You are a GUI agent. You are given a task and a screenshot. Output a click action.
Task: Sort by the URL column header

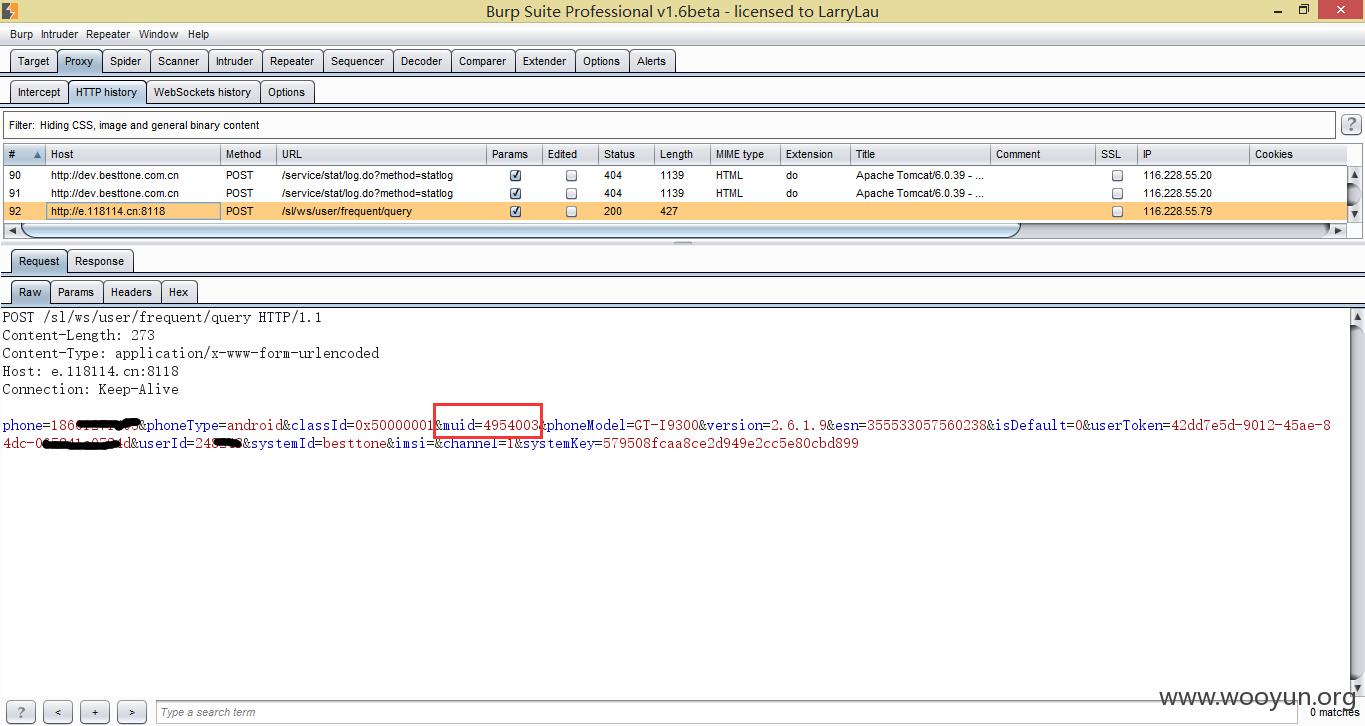click(x=381, y=154)
